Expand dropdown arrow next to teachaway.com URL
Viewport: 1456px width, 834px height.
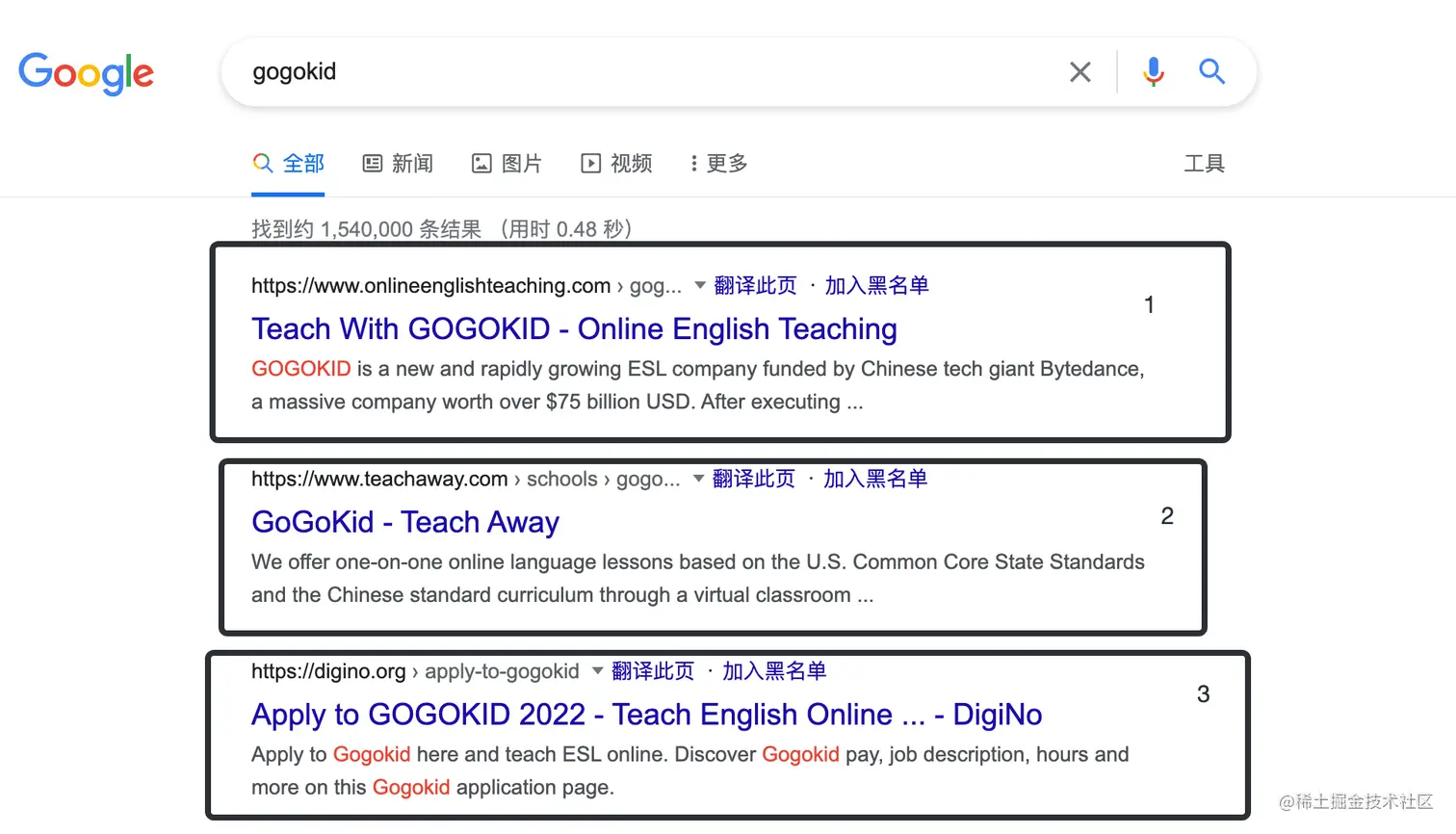point(699,479)
